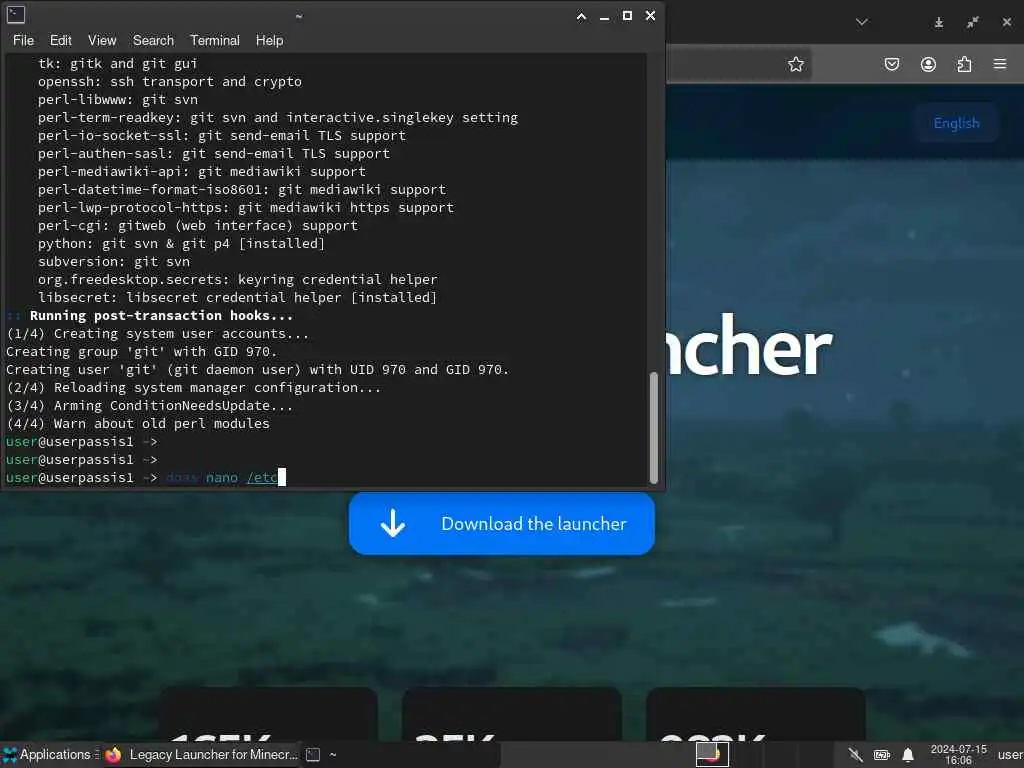Click '(3/4) Arming ConditionNeedsUpdate' line
Screen dimensions: 1024x768
(x=150, y=406)
